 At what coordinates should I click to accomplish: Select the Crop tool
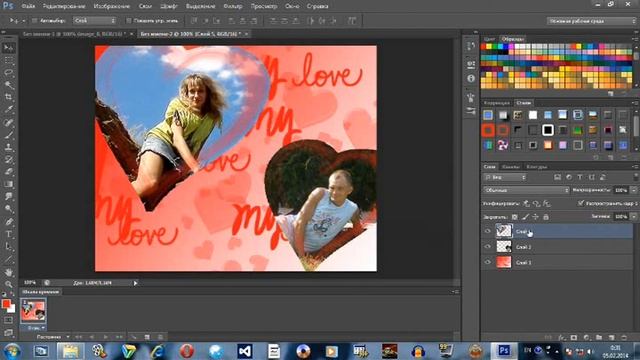[9, 97]
